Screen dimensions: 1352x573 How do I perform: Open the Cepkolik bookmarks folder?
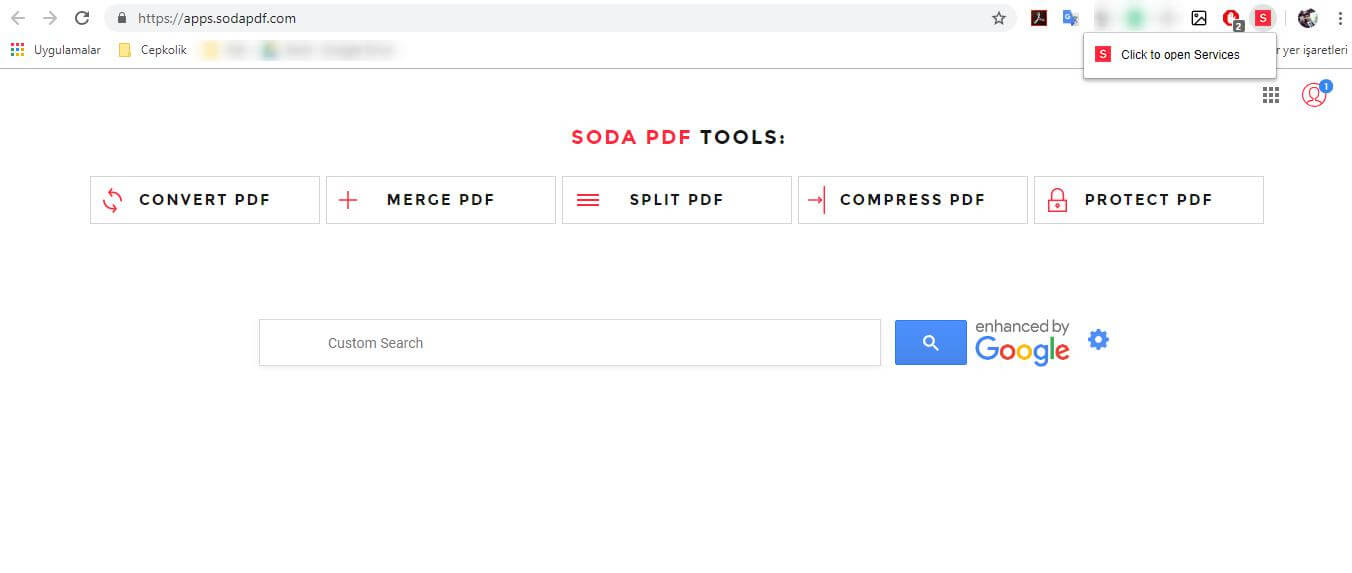153,50
